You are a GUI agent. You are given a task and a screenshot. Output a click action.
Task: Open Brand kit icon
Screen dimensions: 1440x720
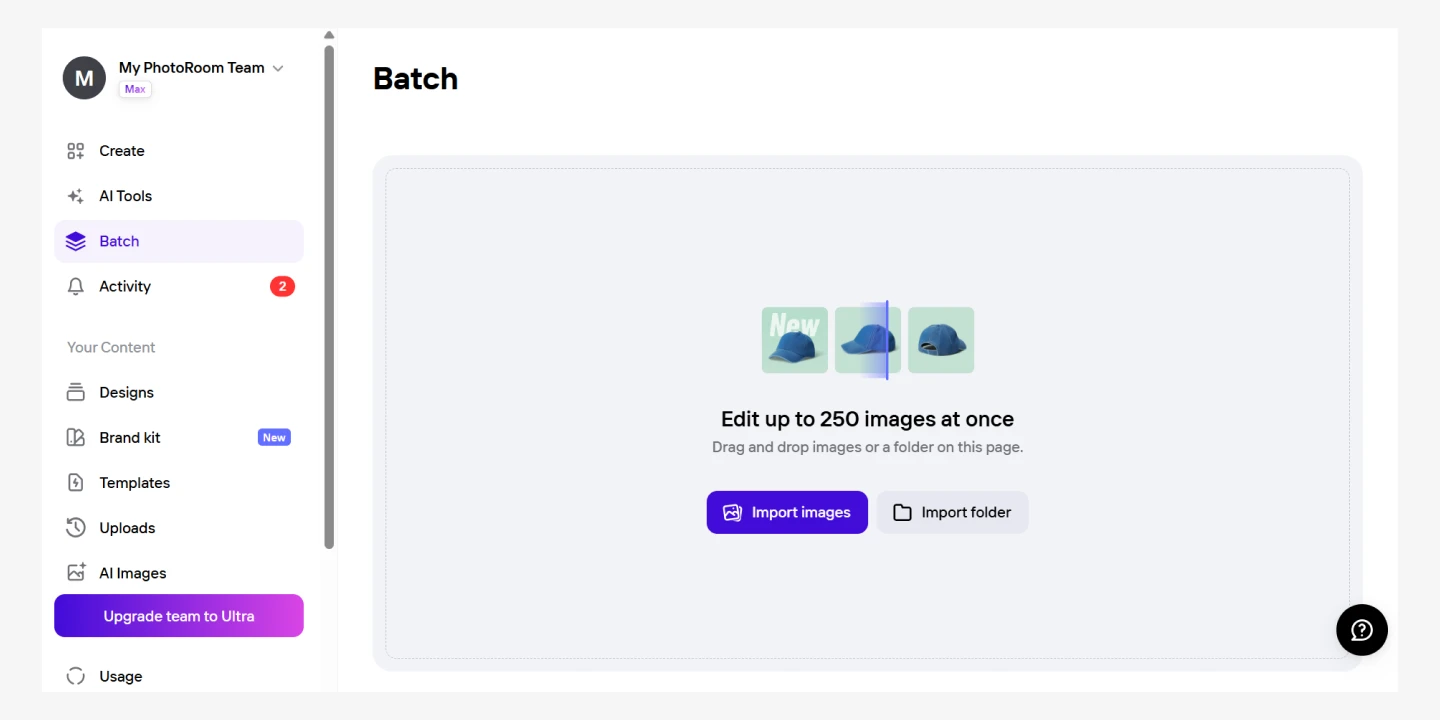[x=76, y=438]
